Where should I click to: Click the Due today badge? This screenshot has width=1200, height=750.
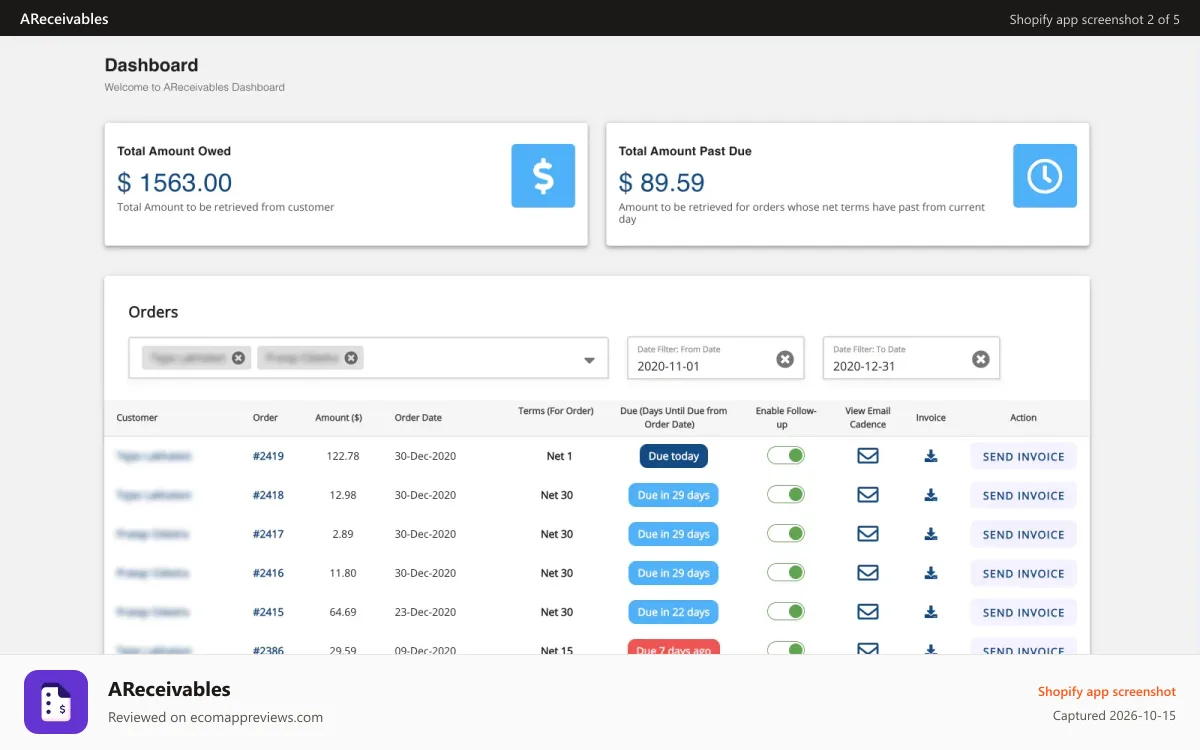[x=674, y=456]
